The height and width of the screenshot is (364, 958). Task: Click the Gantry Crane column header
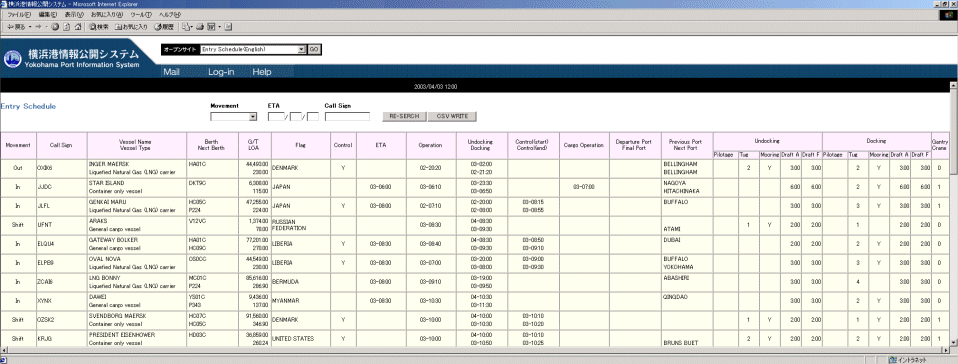click(939, 145)
